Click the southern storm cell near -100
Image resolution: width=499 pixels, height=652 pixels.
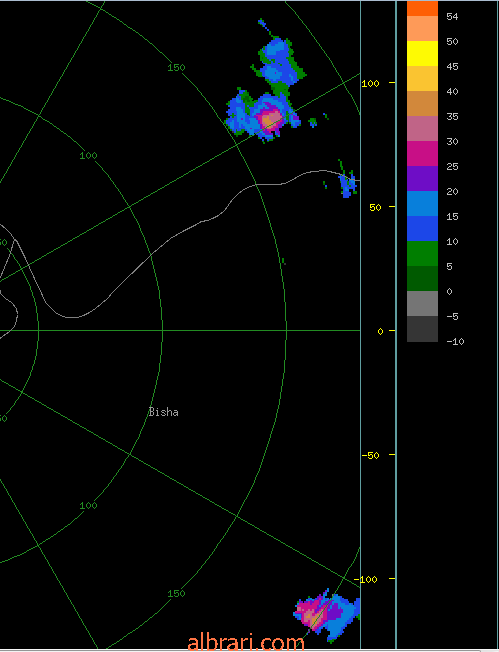tap(327, 615)
